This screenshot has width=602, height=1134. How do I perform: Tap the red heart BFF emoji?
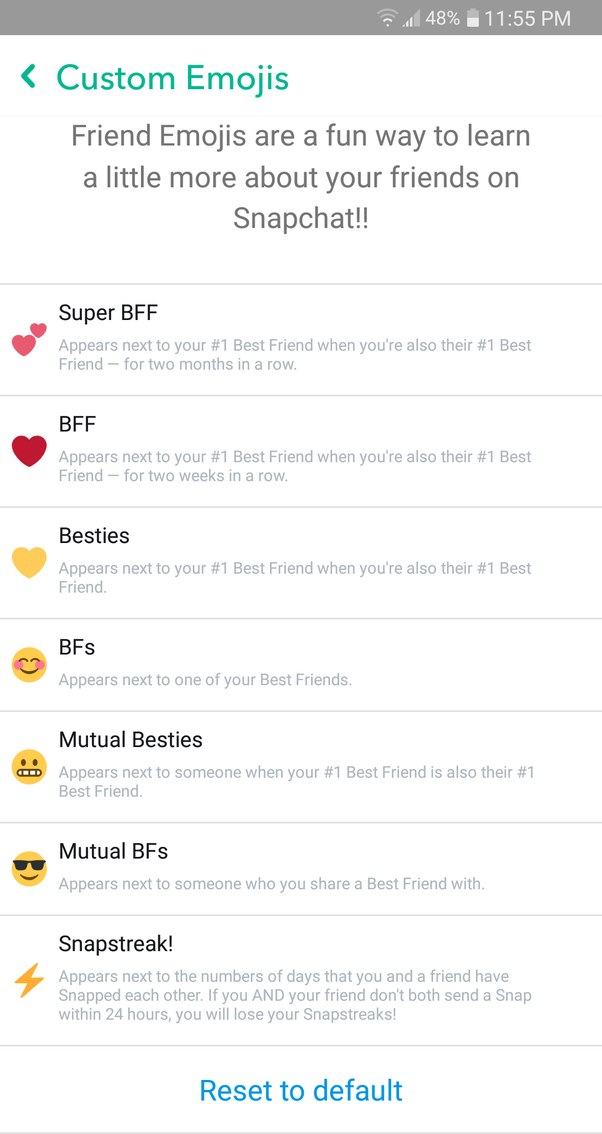click(x=28, y=451)
